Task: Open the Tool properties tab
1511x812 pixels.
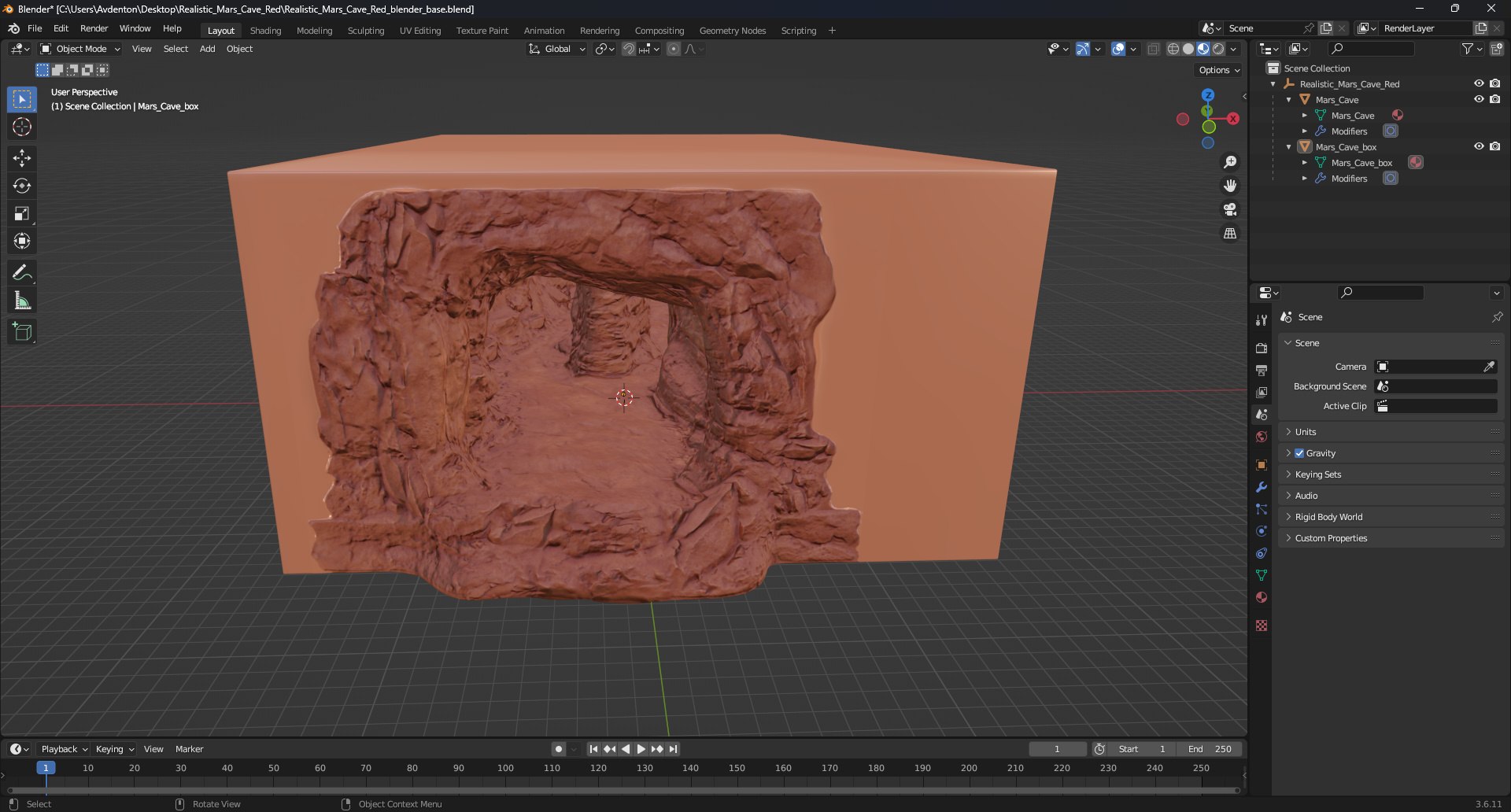Action: coord(1262,319)
